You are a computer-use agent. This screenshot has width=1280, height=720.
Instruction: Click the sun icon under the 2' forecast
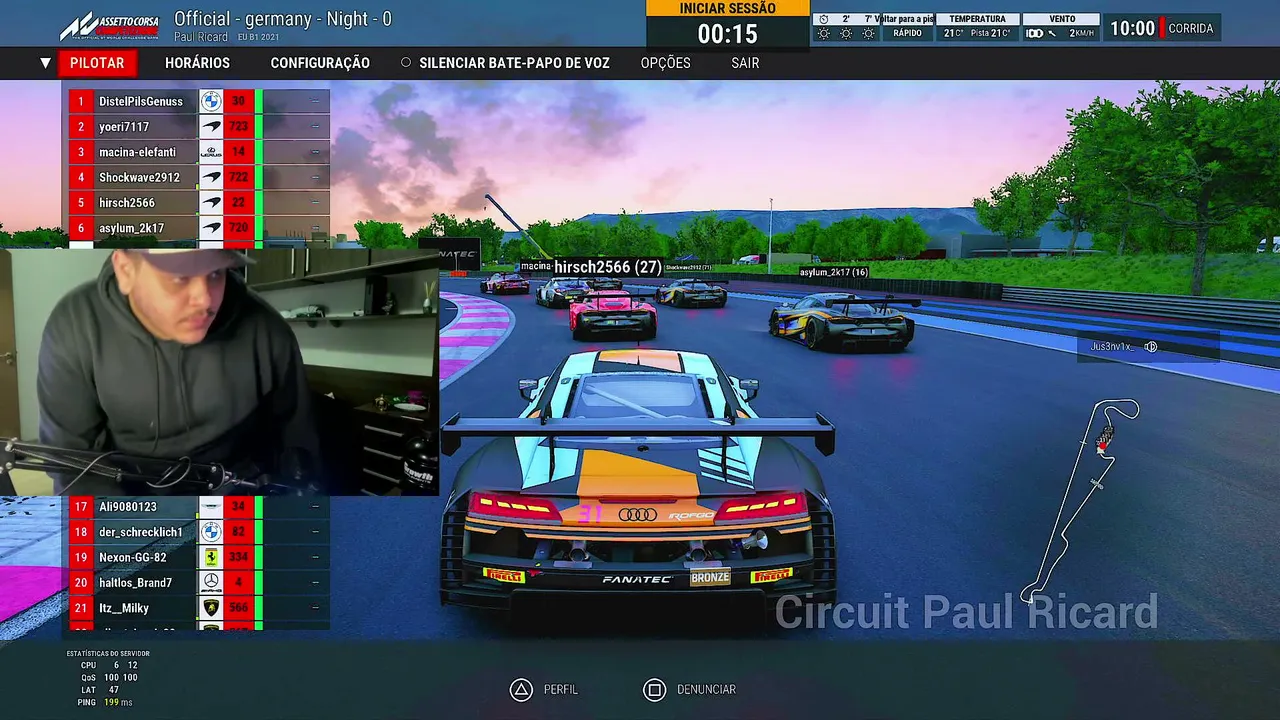[846, 34]
